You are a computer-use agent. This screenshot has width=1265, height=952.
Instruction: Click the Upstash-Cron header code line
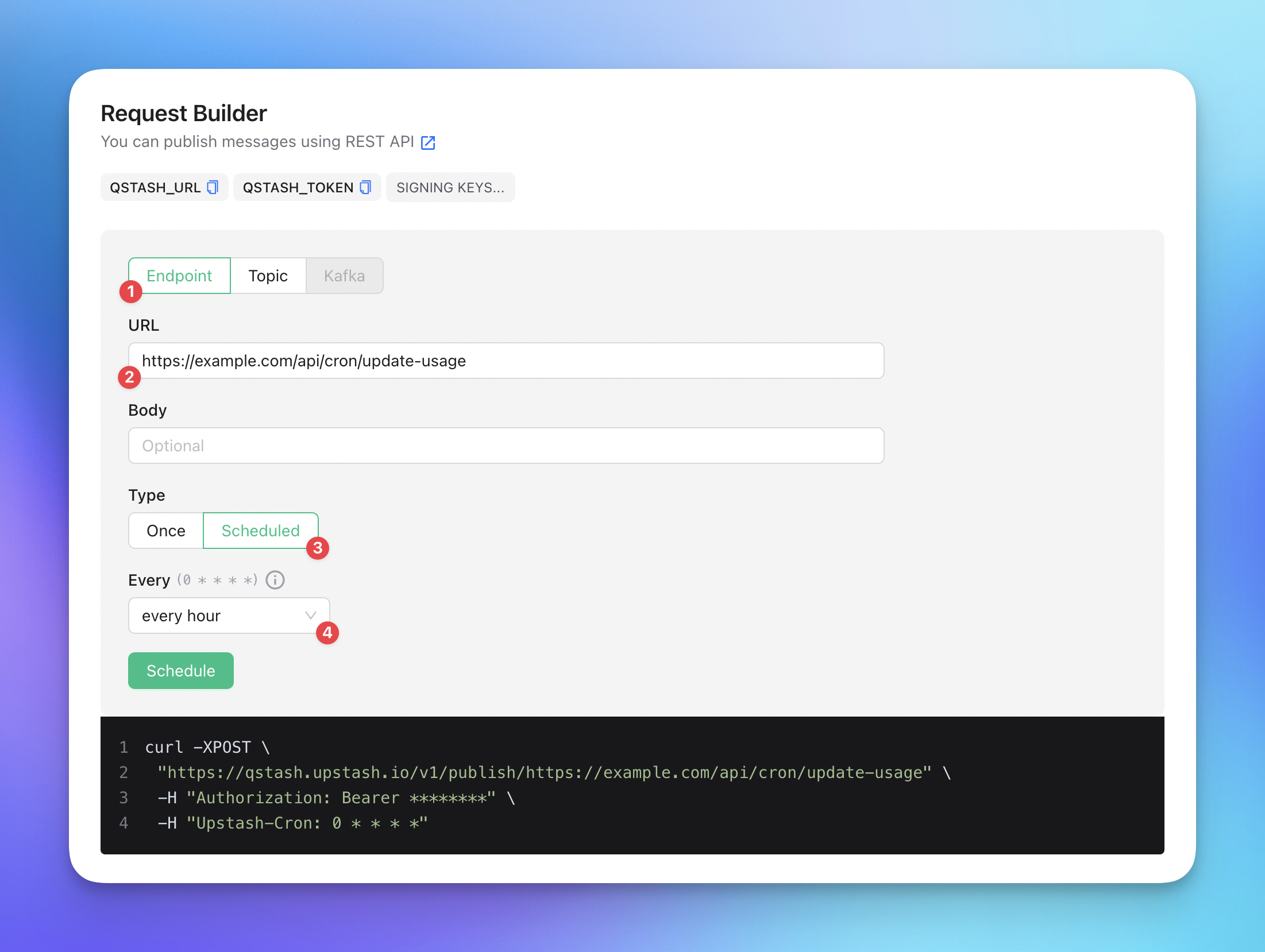tap(293, 823)
